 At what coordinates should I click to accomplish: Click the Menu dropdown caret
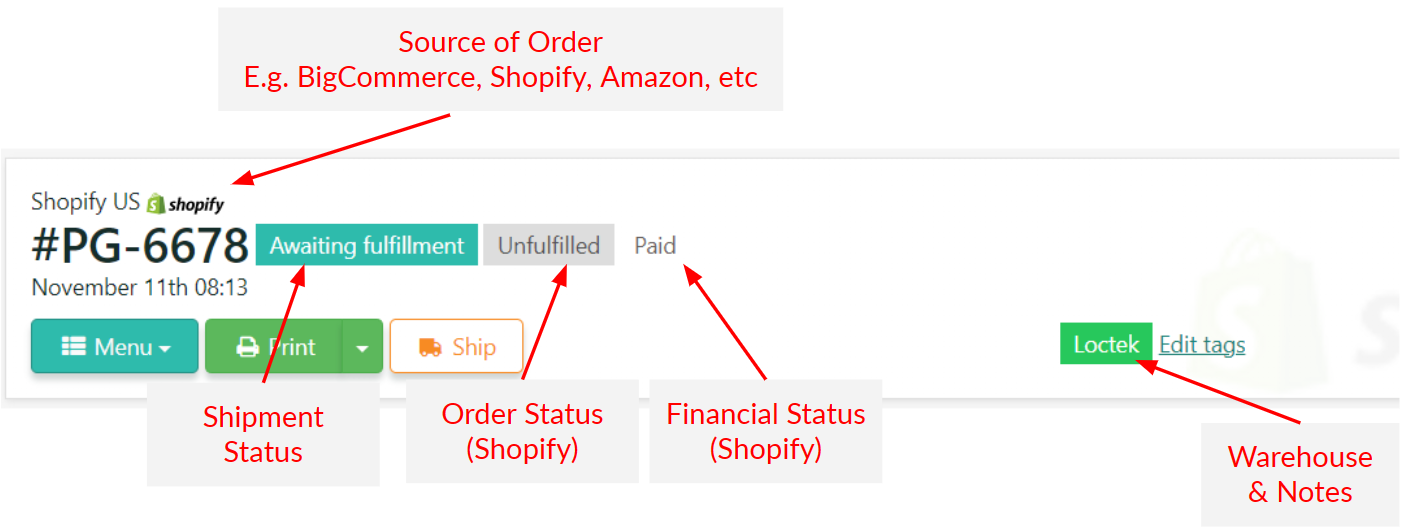[165, 349]
